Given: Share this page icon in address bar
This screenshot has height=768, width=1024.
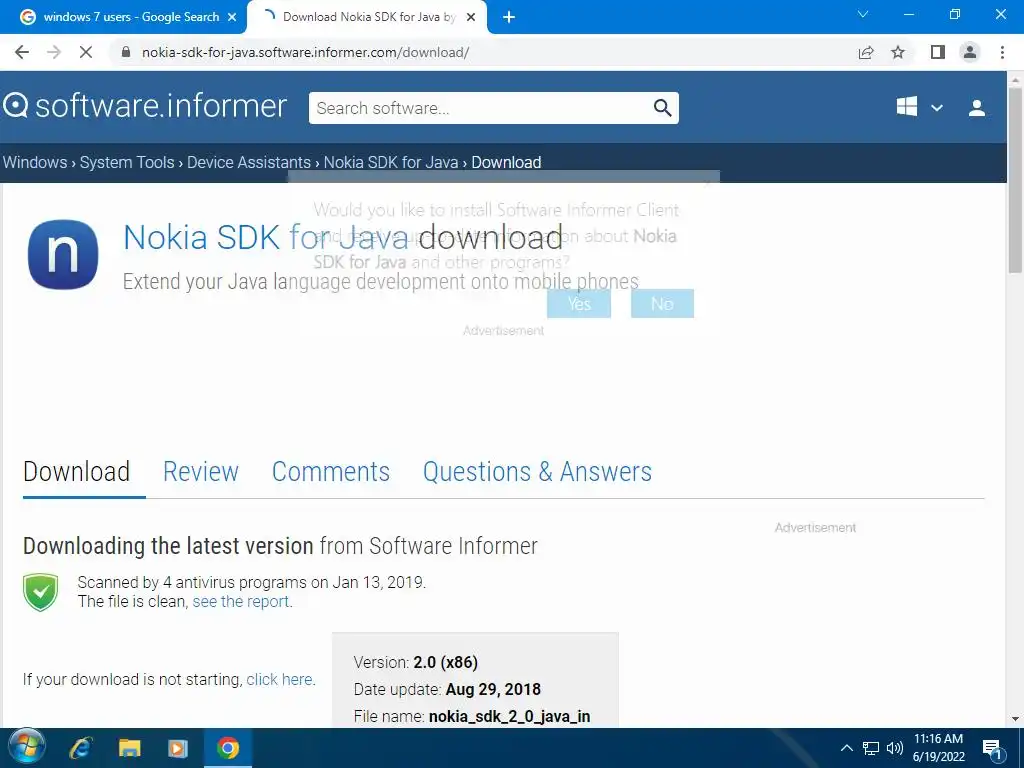Looking at the screenshot, I should [866, 52].
